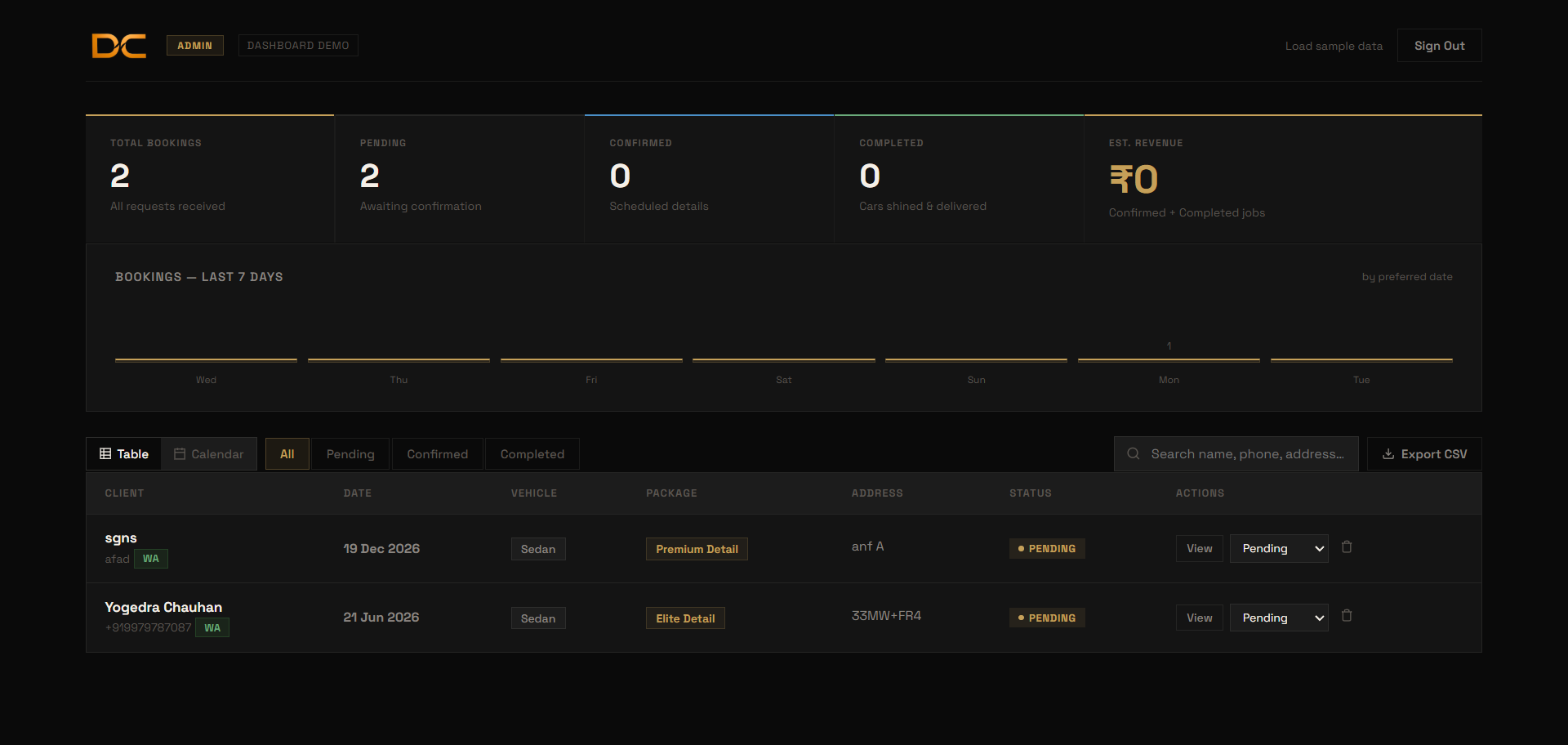1568x745 pixels.
Task: Click the ADMIN badge
Action: 194,46
